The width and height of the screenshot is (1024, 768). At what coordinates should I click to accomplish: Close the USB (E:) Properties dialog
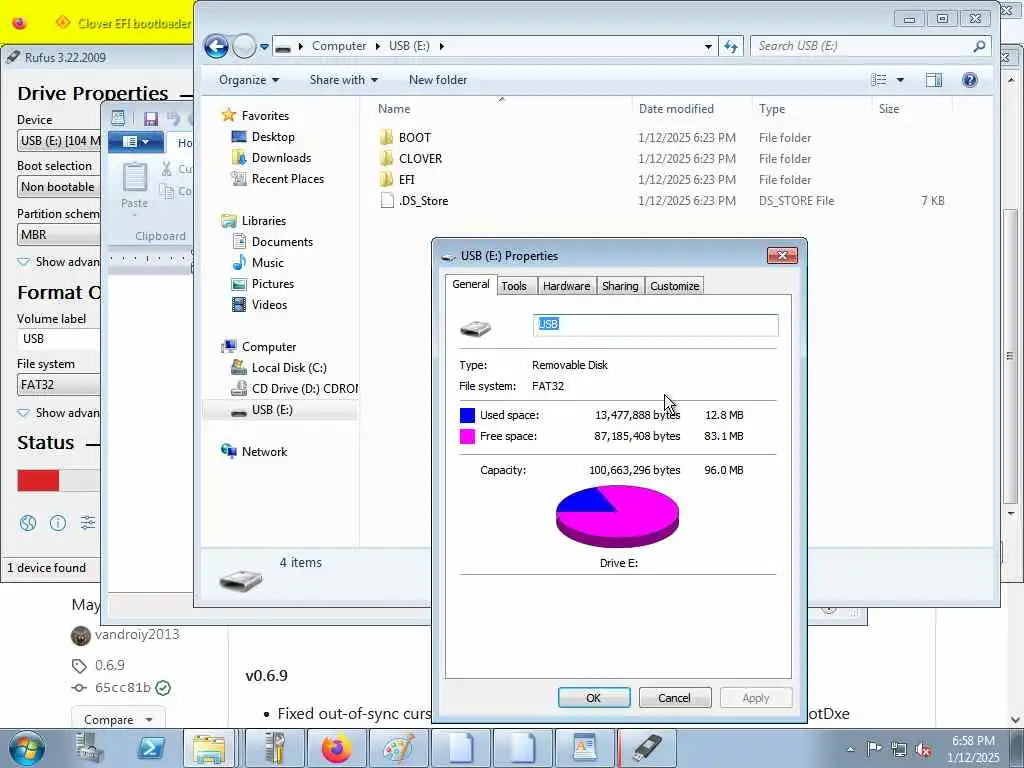click(782, 255)
